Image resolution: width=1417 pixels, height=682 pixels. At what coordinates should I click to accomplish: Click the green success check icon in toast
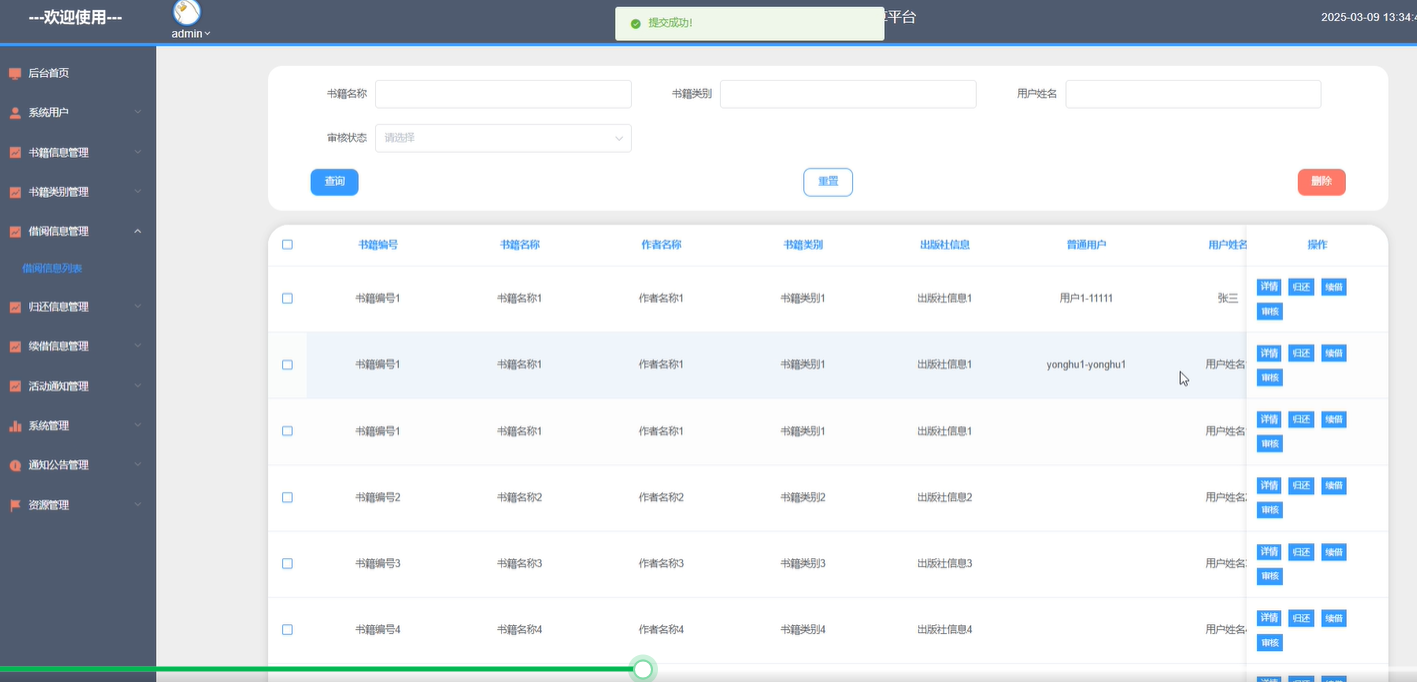[635, 23]
